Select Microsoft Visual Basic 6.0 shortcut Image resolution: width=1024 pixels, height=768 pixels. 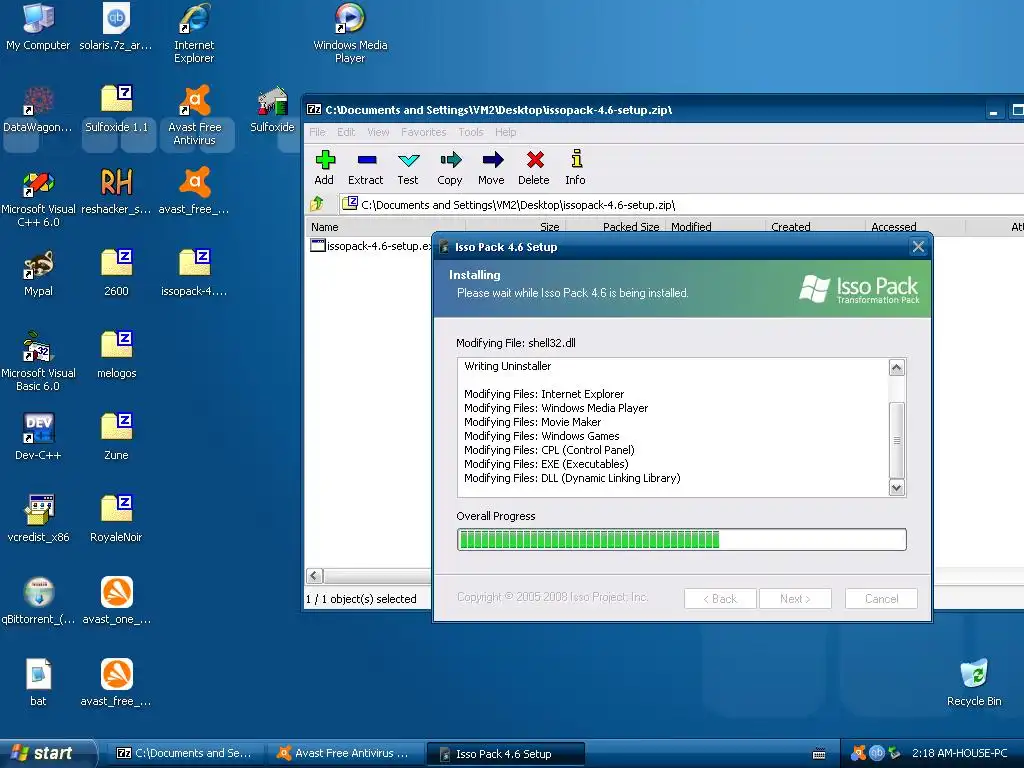pos(38,362)
